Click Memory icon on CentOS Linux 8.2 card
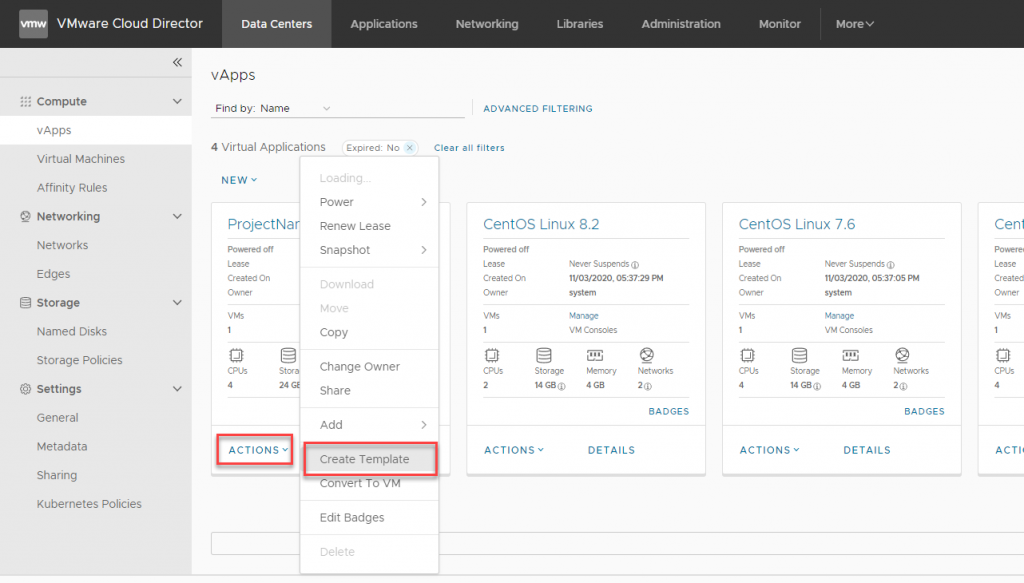Screen dimensions: 1024x583 tap(595, 355)
